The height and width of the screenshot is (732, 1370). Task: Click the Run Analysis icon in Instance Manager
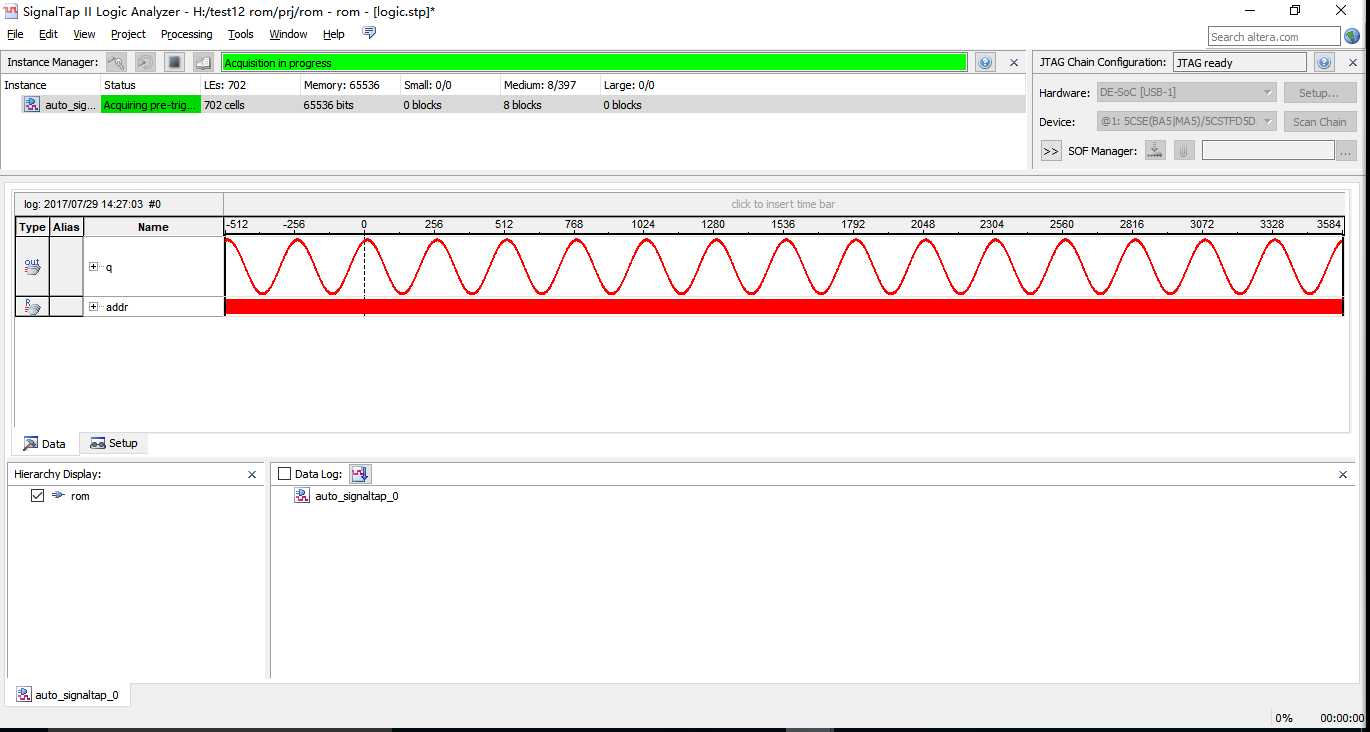tap(116, 62)
